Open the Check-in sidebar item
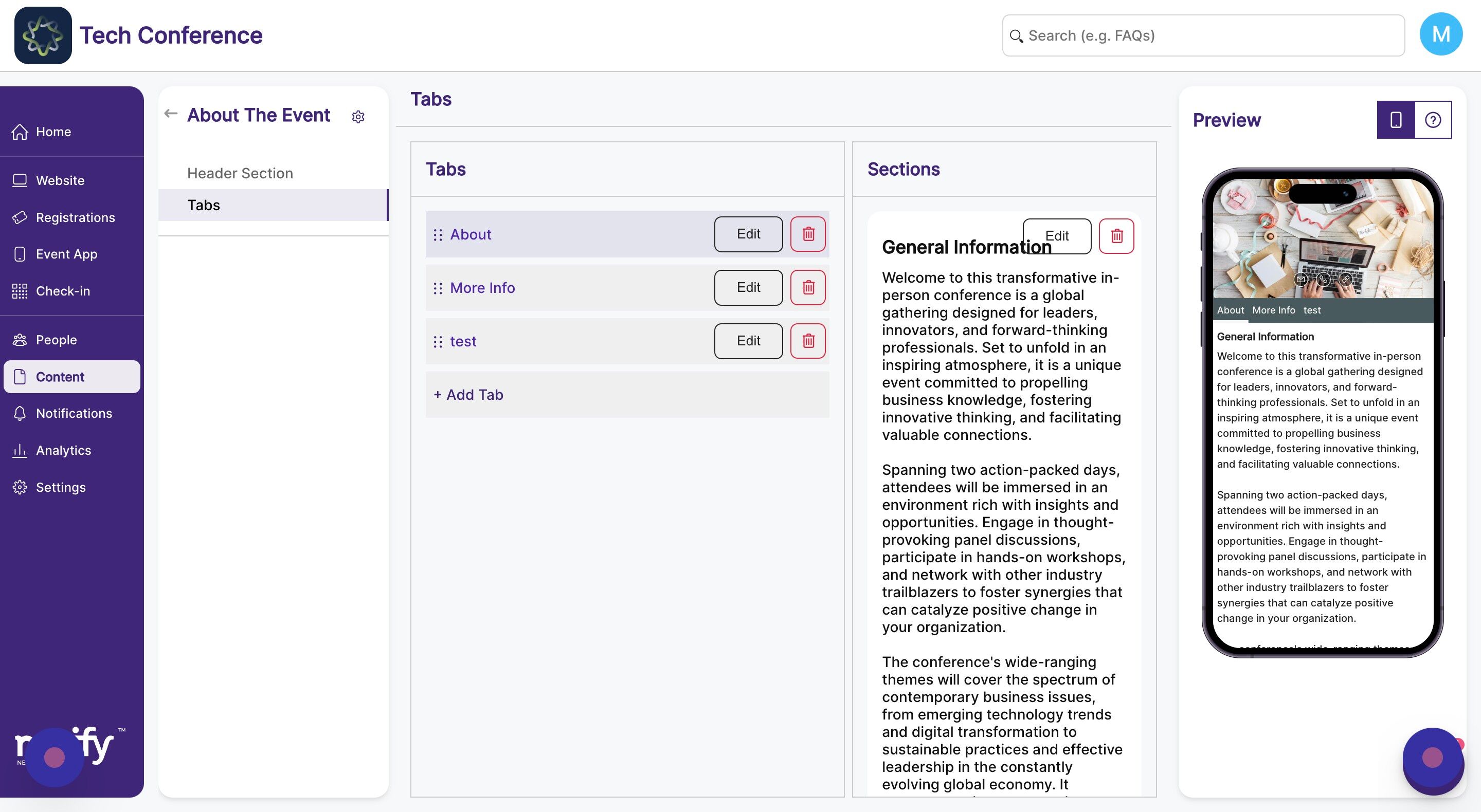The image size is (1481, 812). 63,291
